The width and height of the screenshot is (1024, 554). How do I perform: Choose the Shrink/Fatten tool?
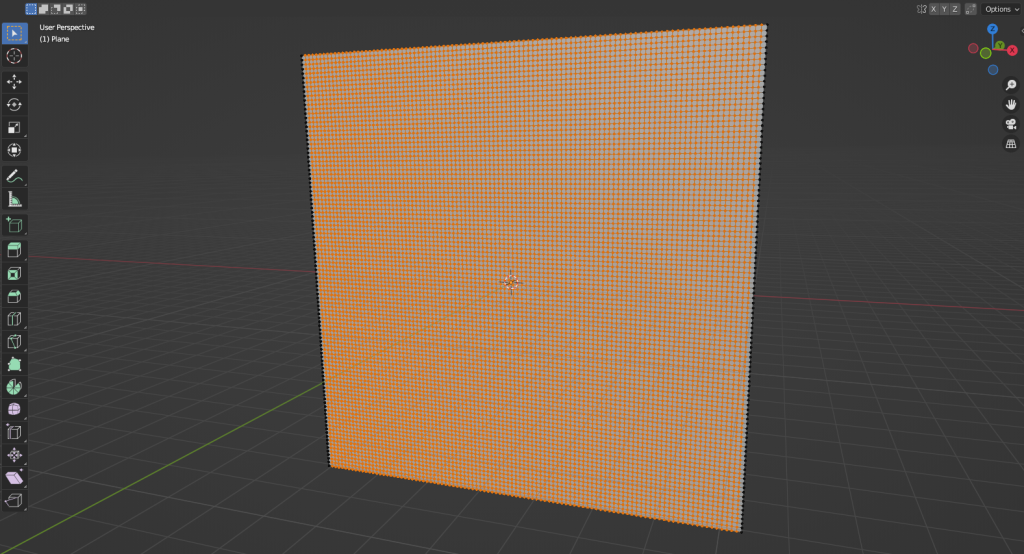(x=14, y=455)
